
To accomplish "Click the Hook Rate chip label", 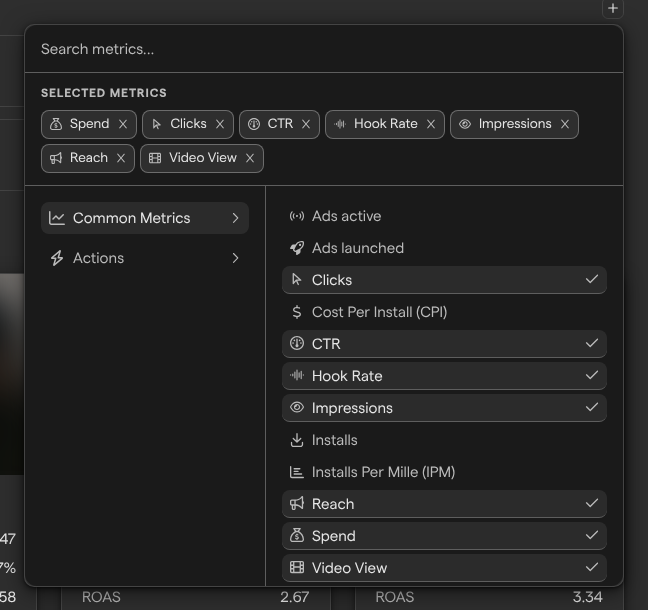I will coord(386,124).
